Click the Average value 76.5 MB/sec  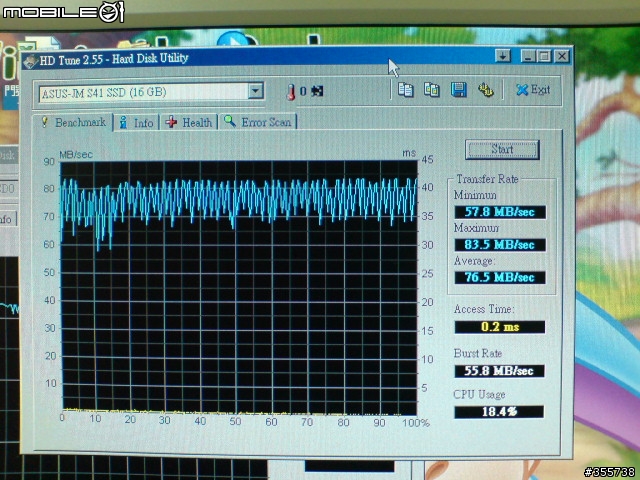pyautogui.click(x=500, y=278)
